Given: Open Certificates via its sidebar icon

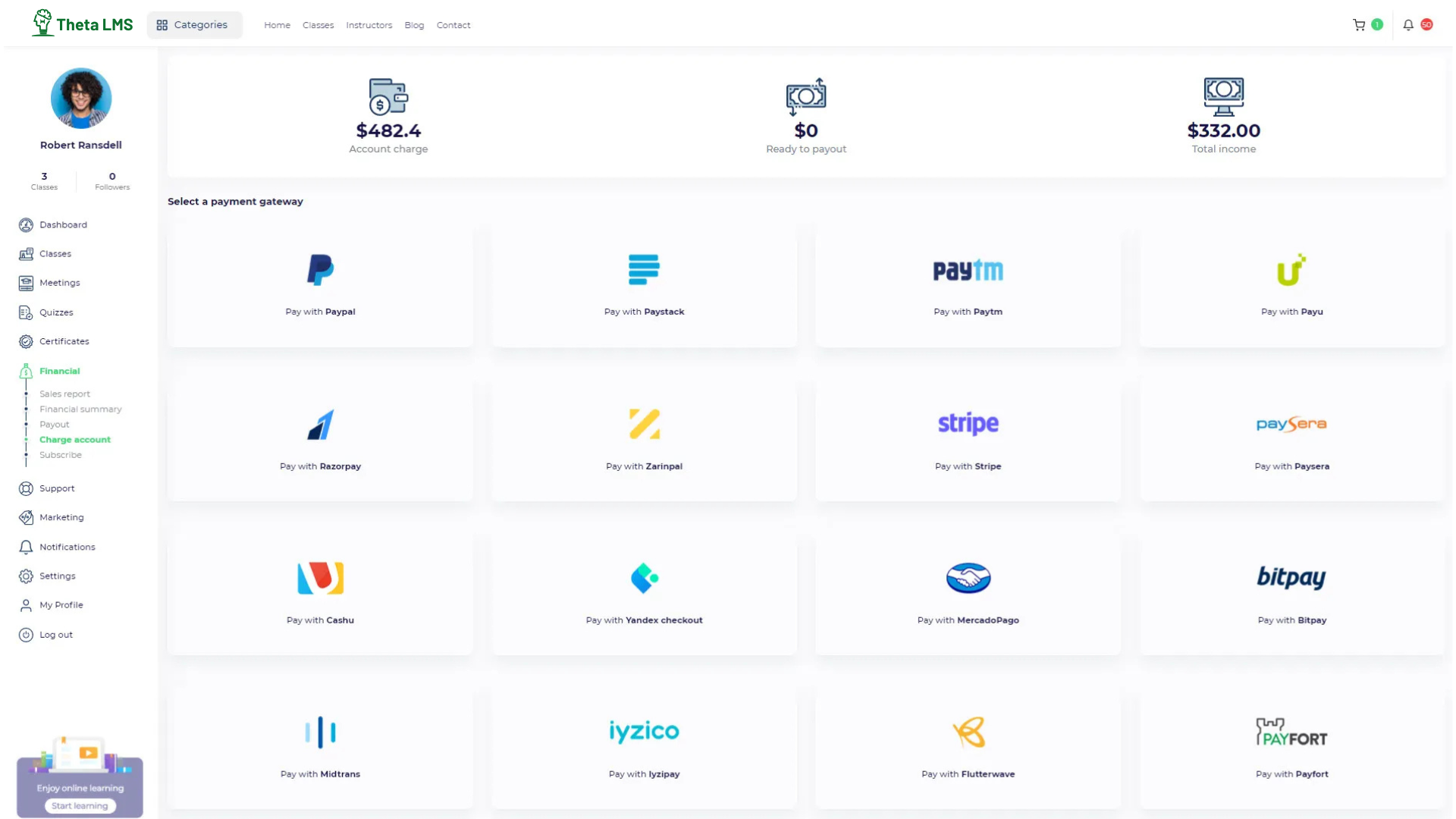Looking at the screenshot, I should click(26, 342).
